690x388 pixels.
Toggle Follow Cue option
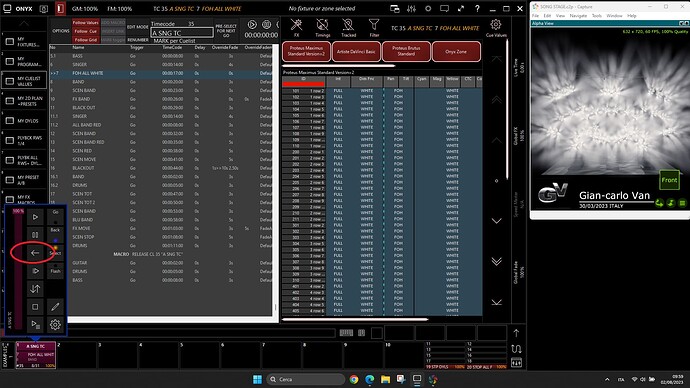tap(86, 31)
